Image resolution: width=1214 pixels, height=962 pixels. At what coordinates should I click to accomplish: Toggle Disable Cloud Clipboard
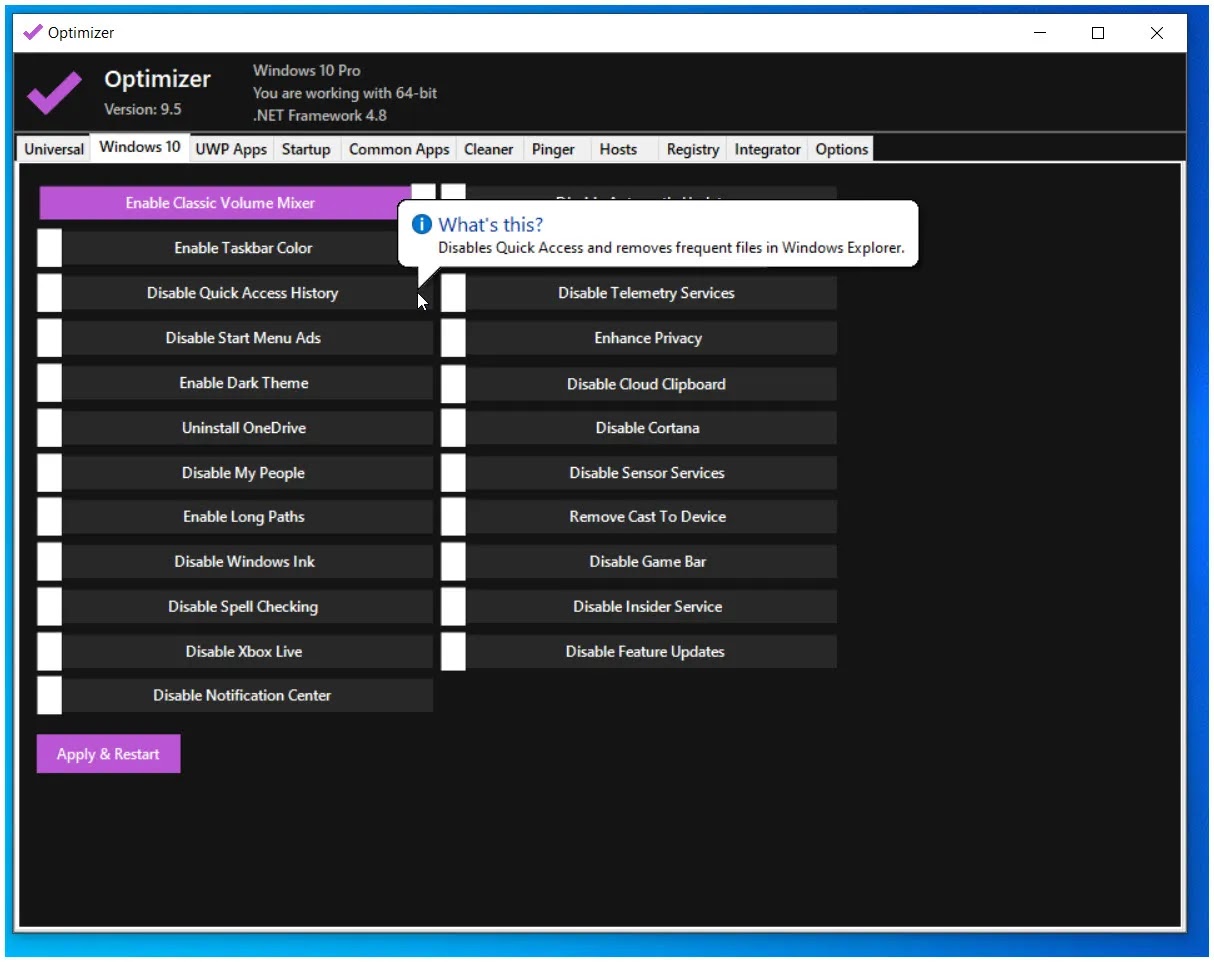(x=639, y=384)
